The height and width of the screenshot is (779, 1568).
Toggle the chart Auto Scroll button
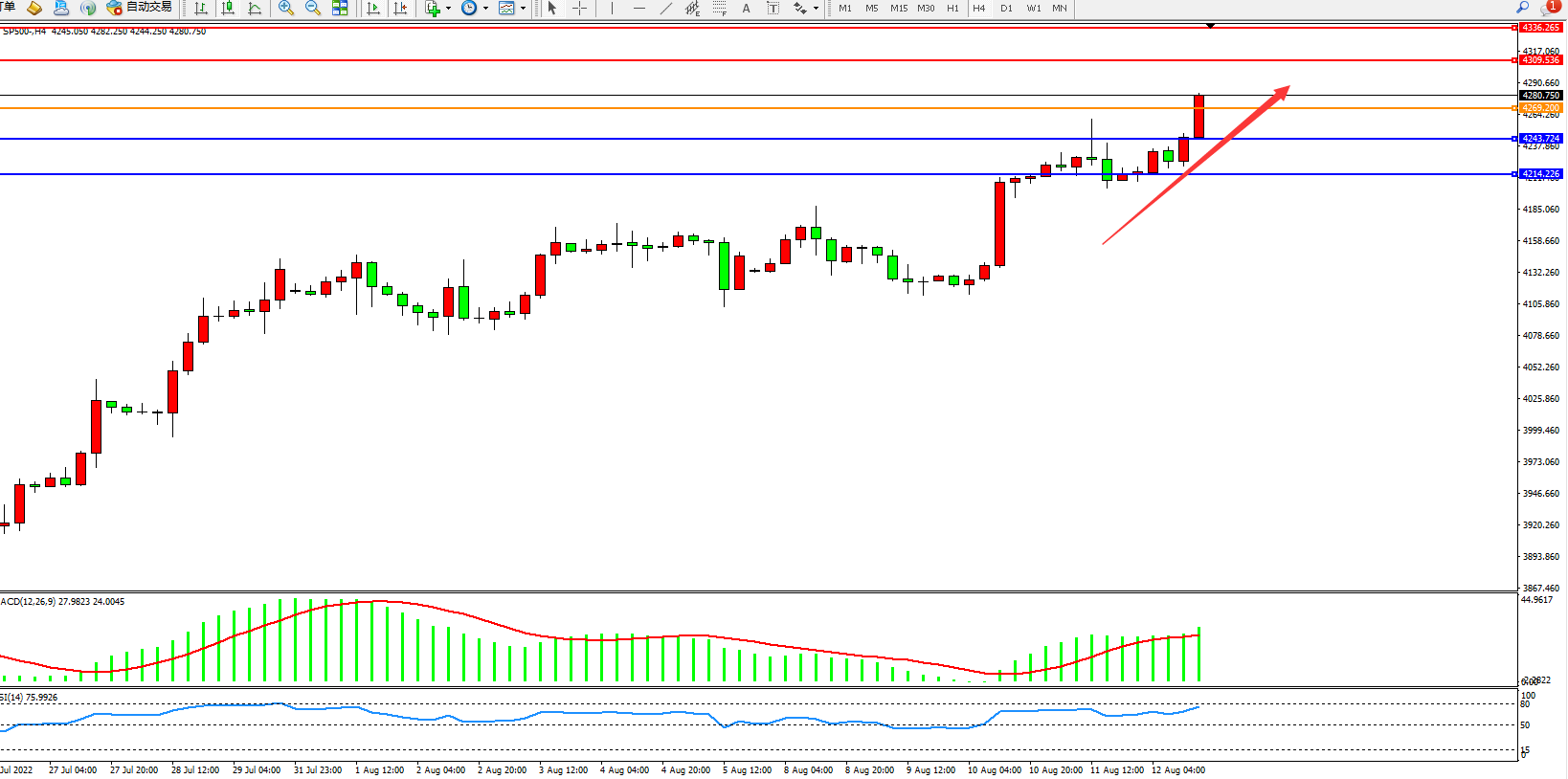(373, 8)
